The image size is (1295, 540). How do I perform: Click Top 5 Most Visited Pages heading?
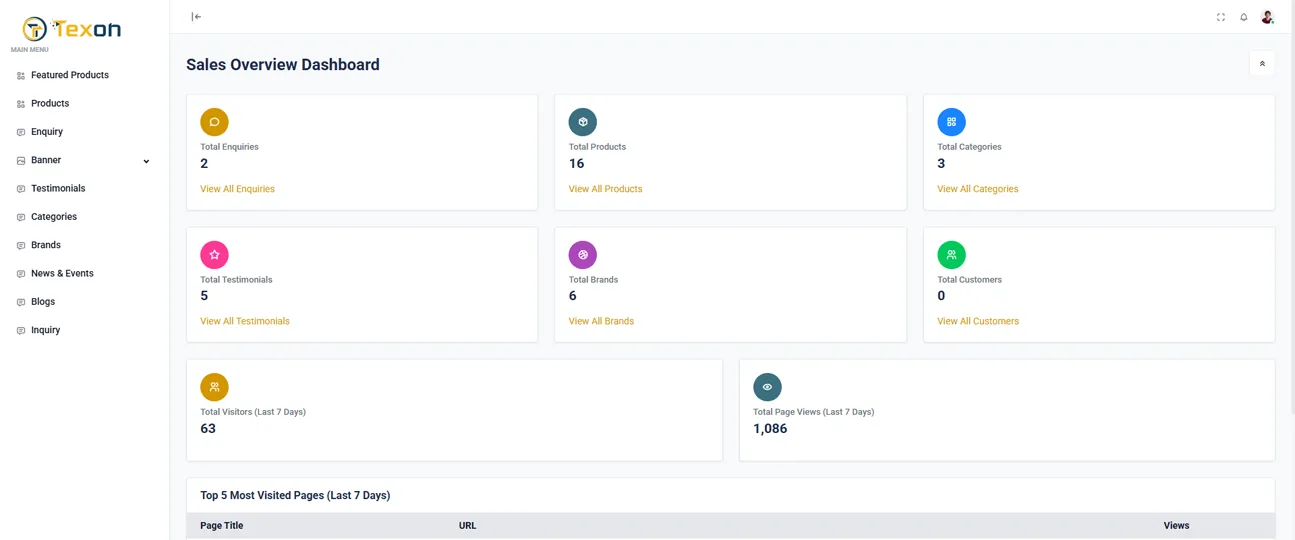(295, 495)
